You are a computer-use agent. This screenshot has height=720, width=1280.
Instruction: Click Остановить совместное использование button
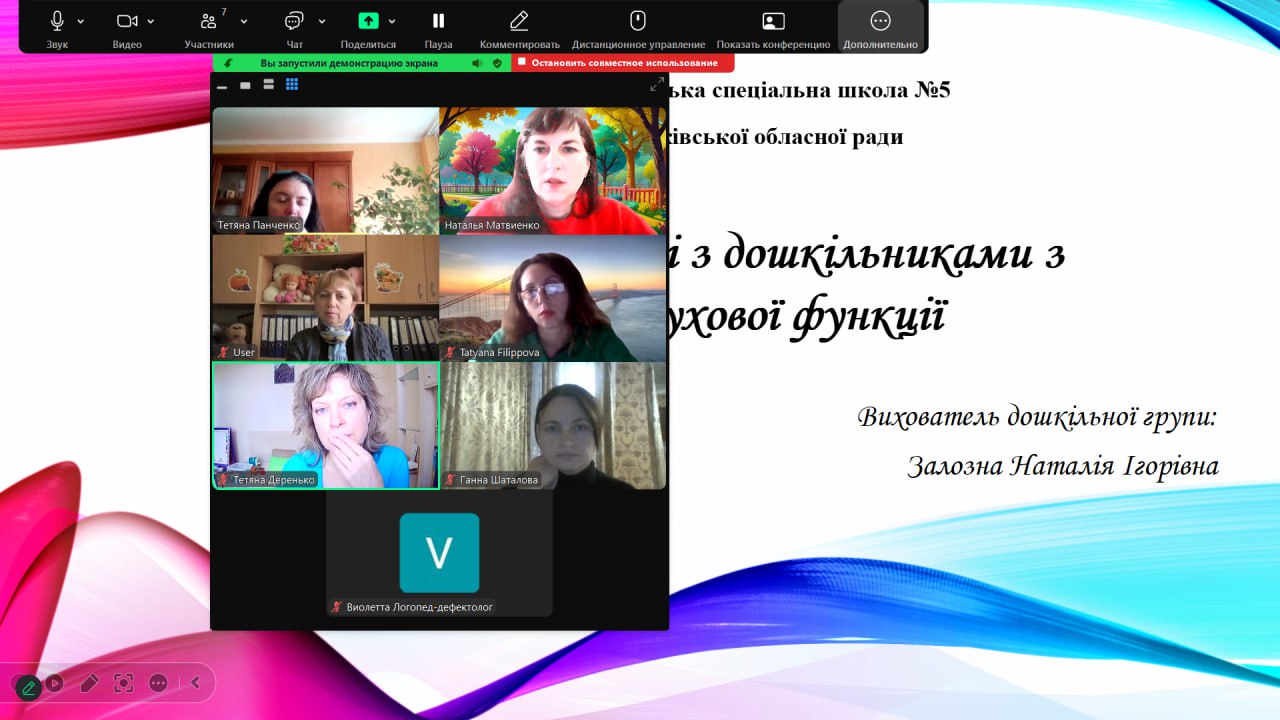click(x=623, y=63)
